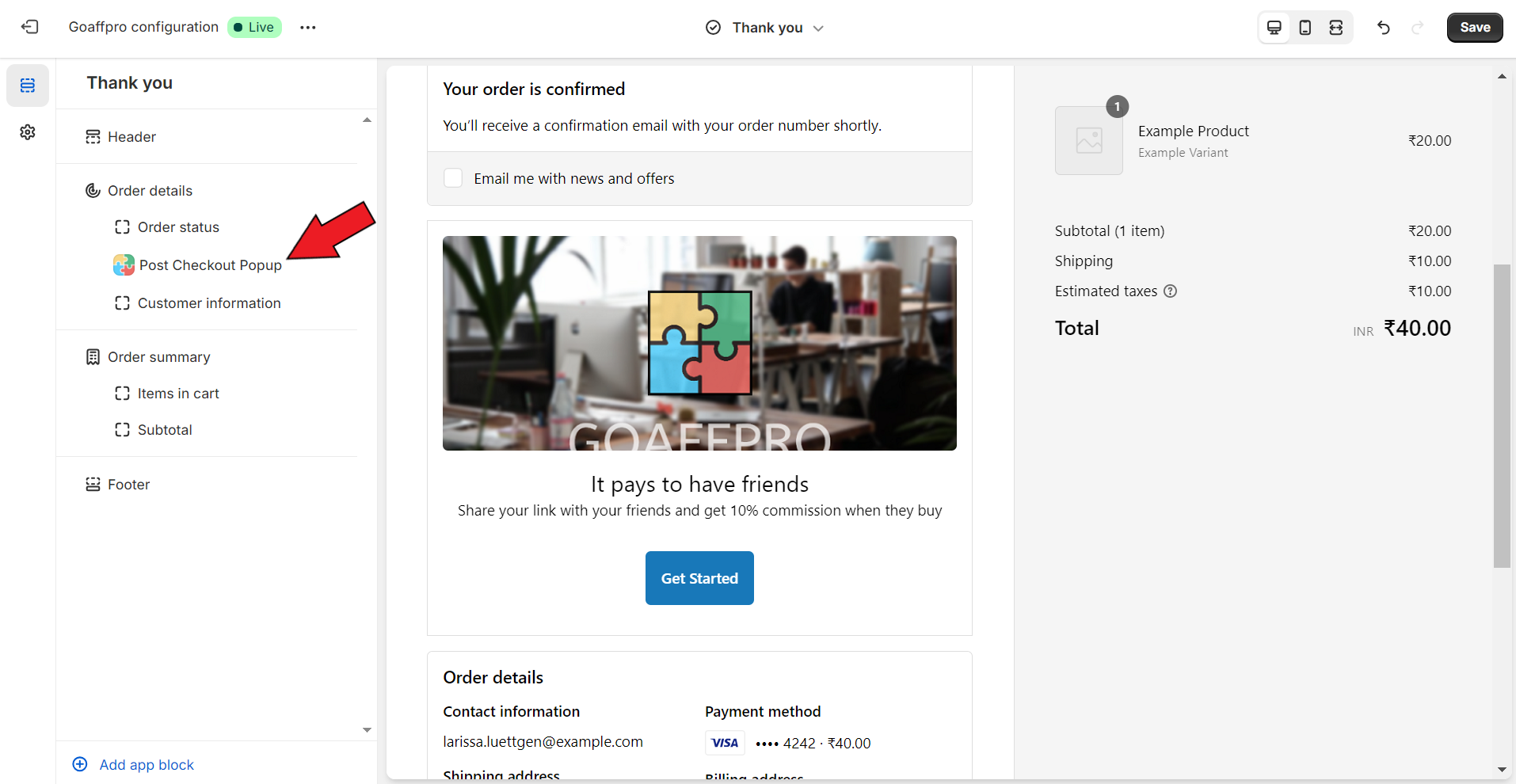Toggle fullscreen preview icon
1516x784 pixels.
click(1335, 28)
